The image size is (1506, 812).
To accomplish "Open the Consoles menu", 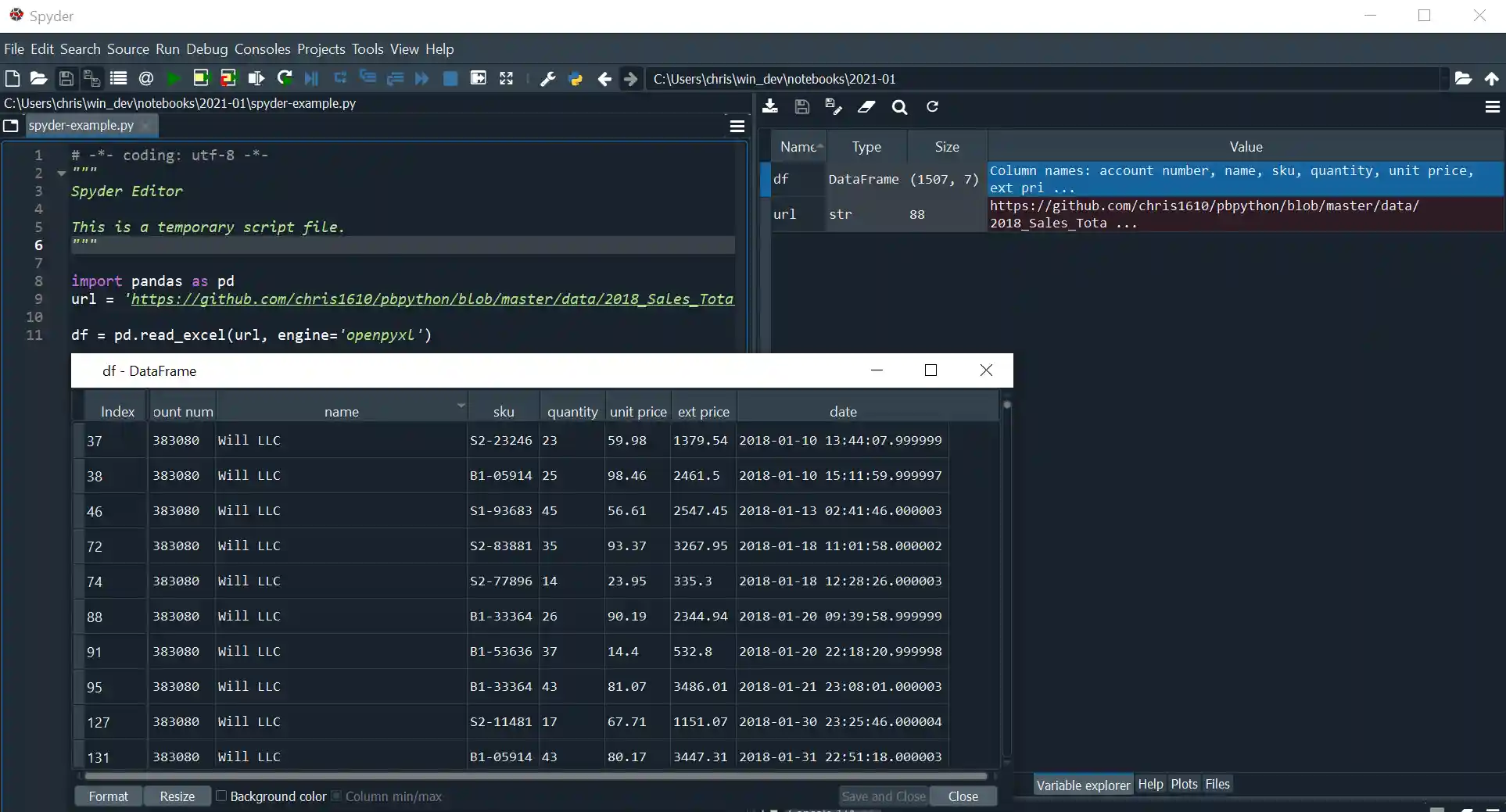I will 262,49.
